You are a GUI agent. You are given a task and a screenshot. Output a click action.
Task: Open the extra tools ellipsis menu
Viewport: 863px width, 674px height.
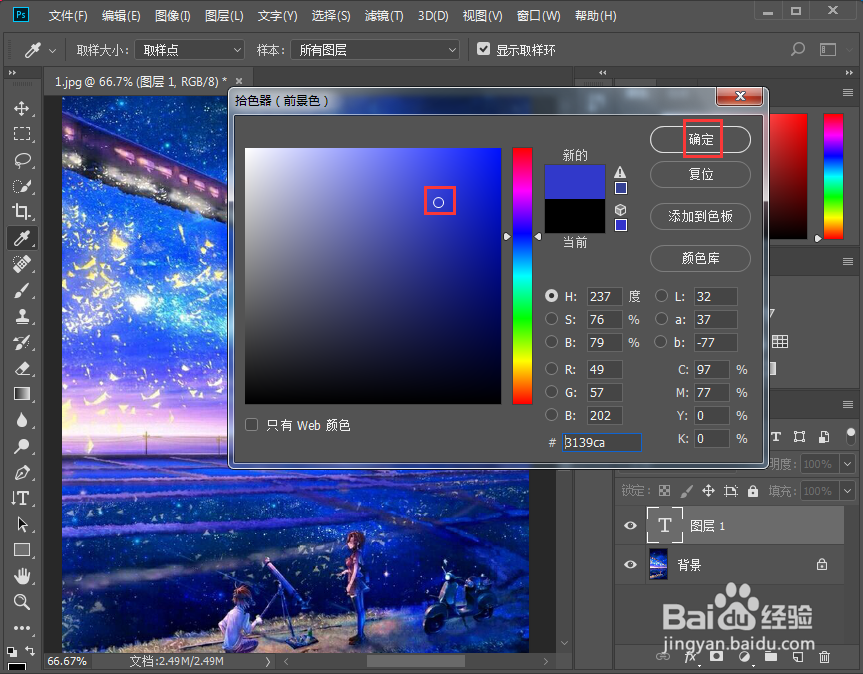pyautogui.click(x=21, y=628)
